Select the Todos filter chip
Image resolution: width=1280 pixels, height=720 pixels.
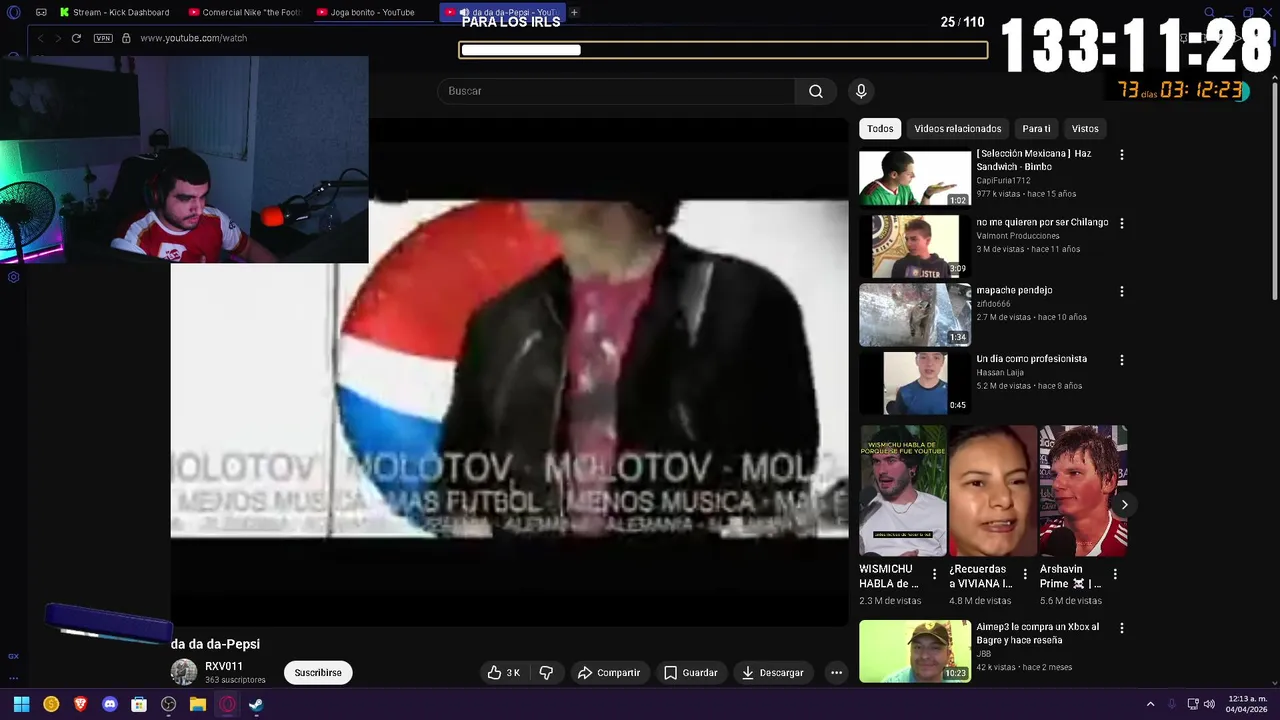click(x=880, y=129)
